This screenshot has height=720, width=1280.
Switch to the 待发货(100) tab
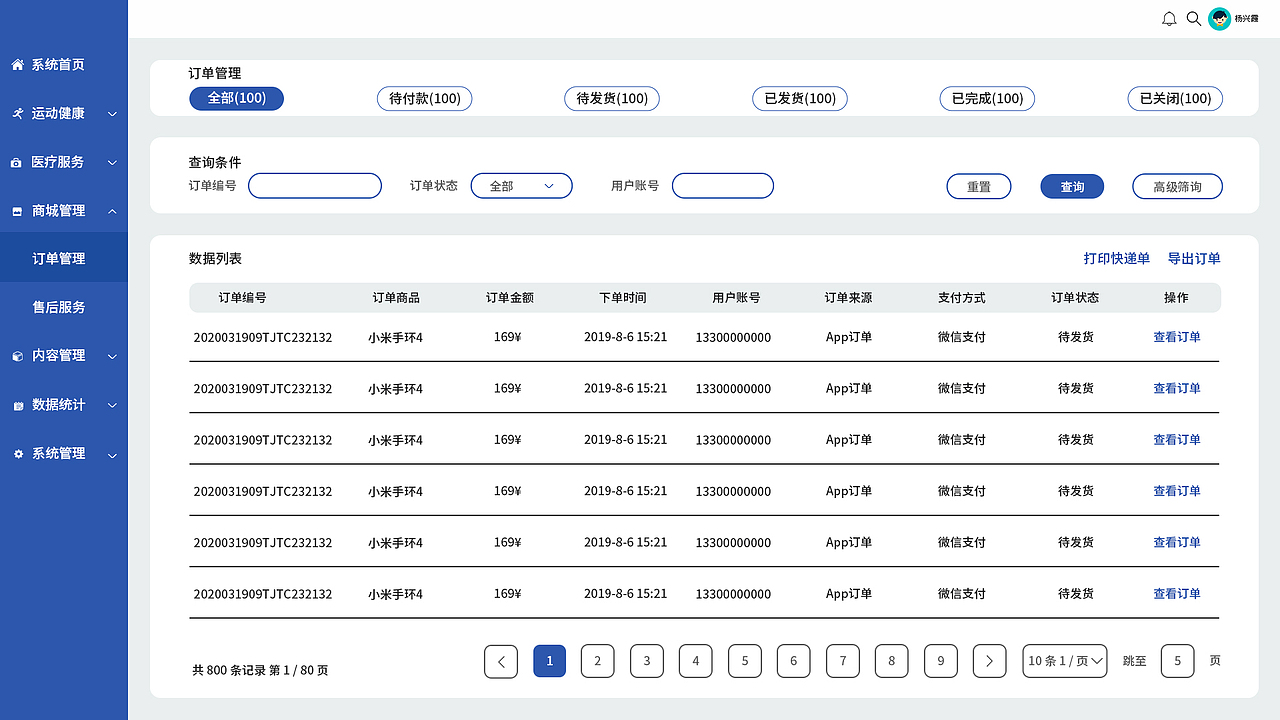tap(611, 98)
